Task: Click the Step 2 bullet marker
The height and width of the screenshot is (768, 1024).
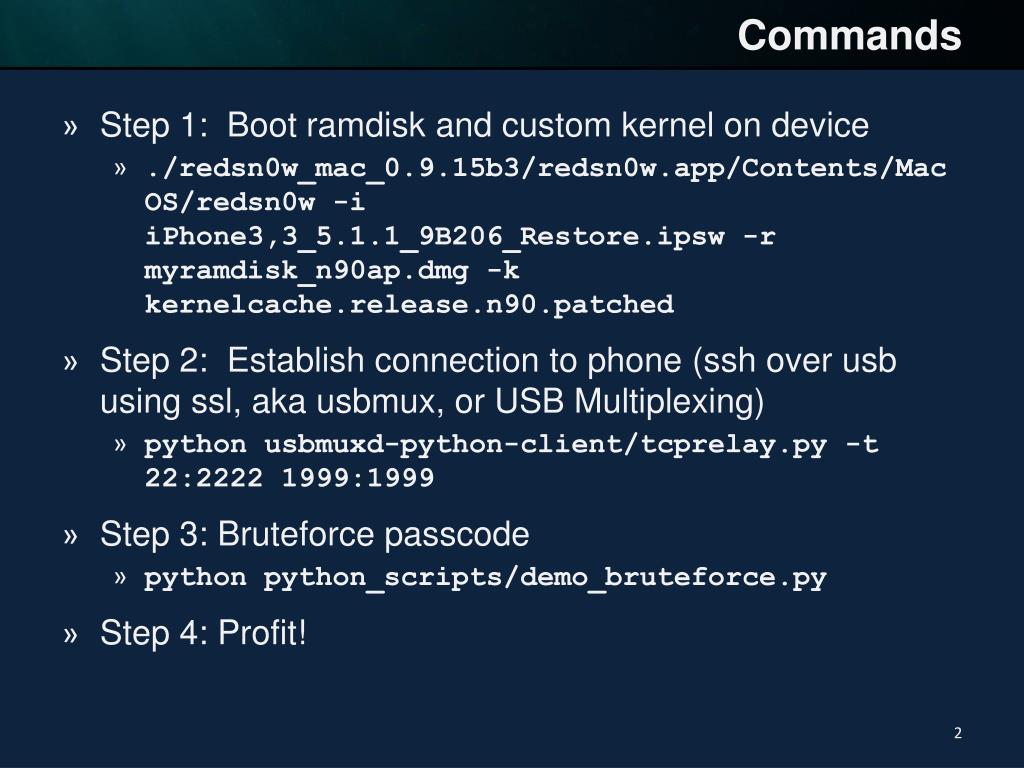Action: click(x=71, y=362)
